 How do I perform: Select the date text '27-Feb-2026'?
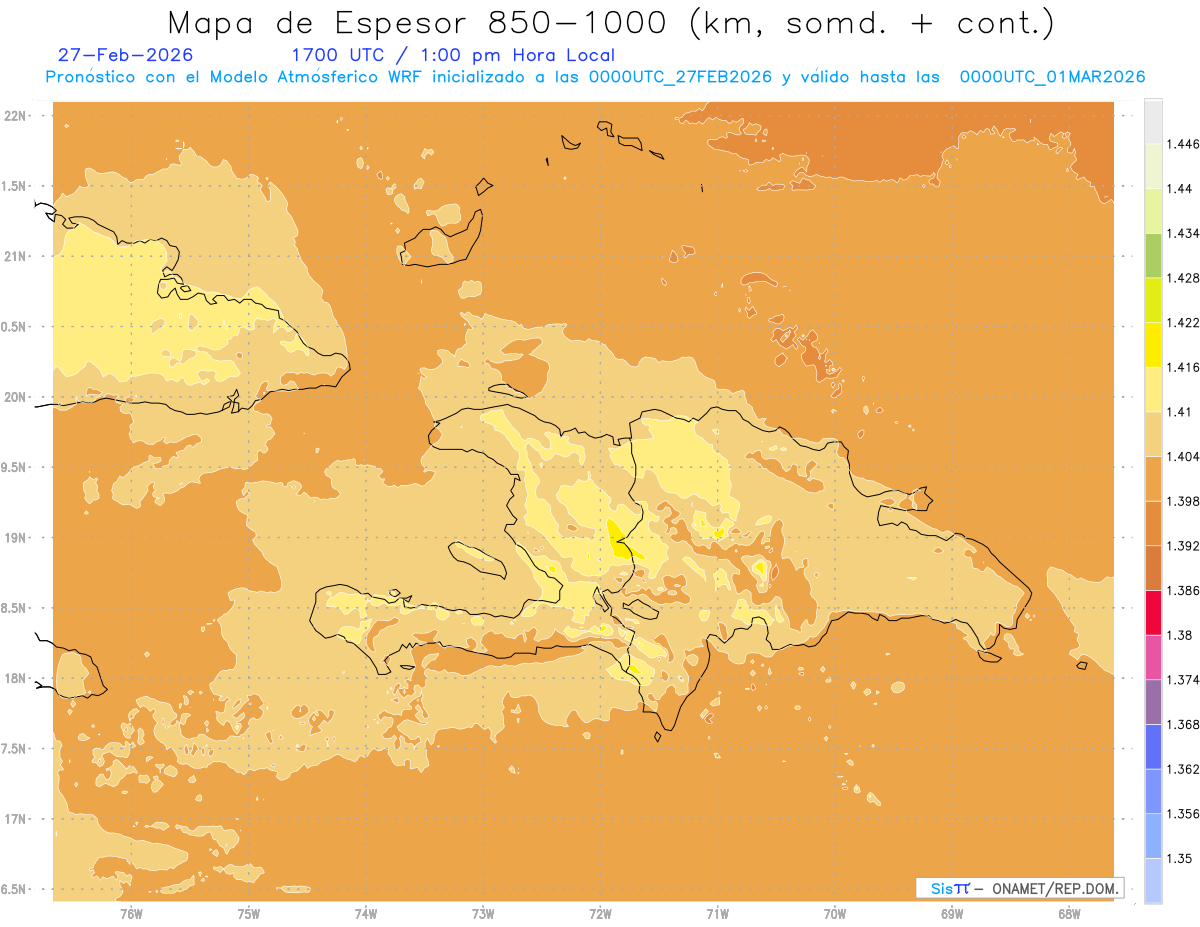point(126,55)
